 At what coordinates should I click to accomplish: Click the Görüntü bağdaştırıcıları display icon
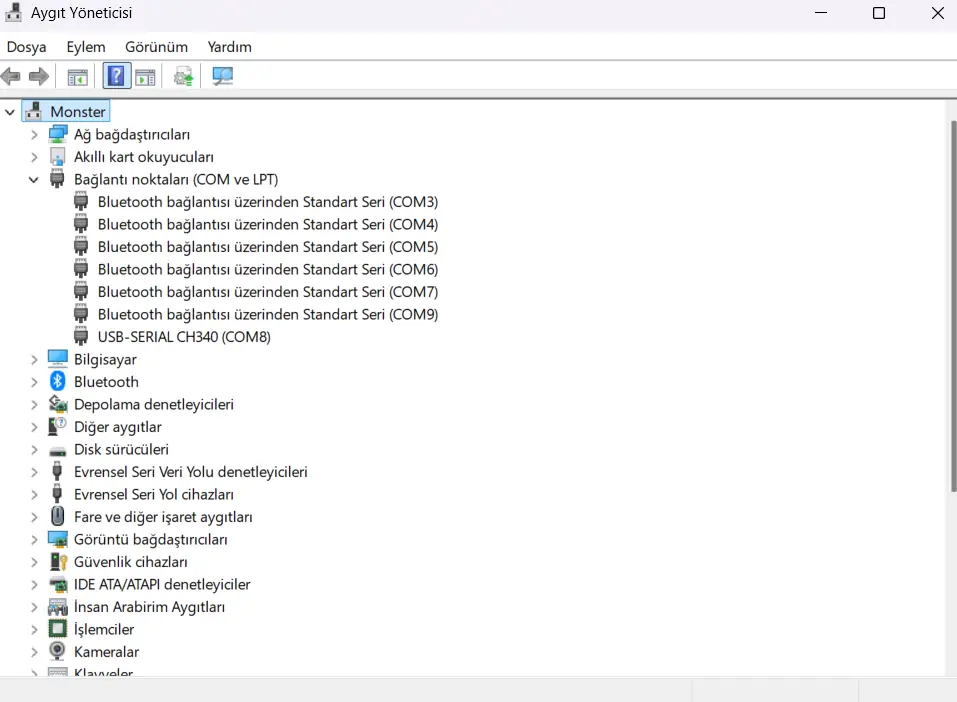57,539
